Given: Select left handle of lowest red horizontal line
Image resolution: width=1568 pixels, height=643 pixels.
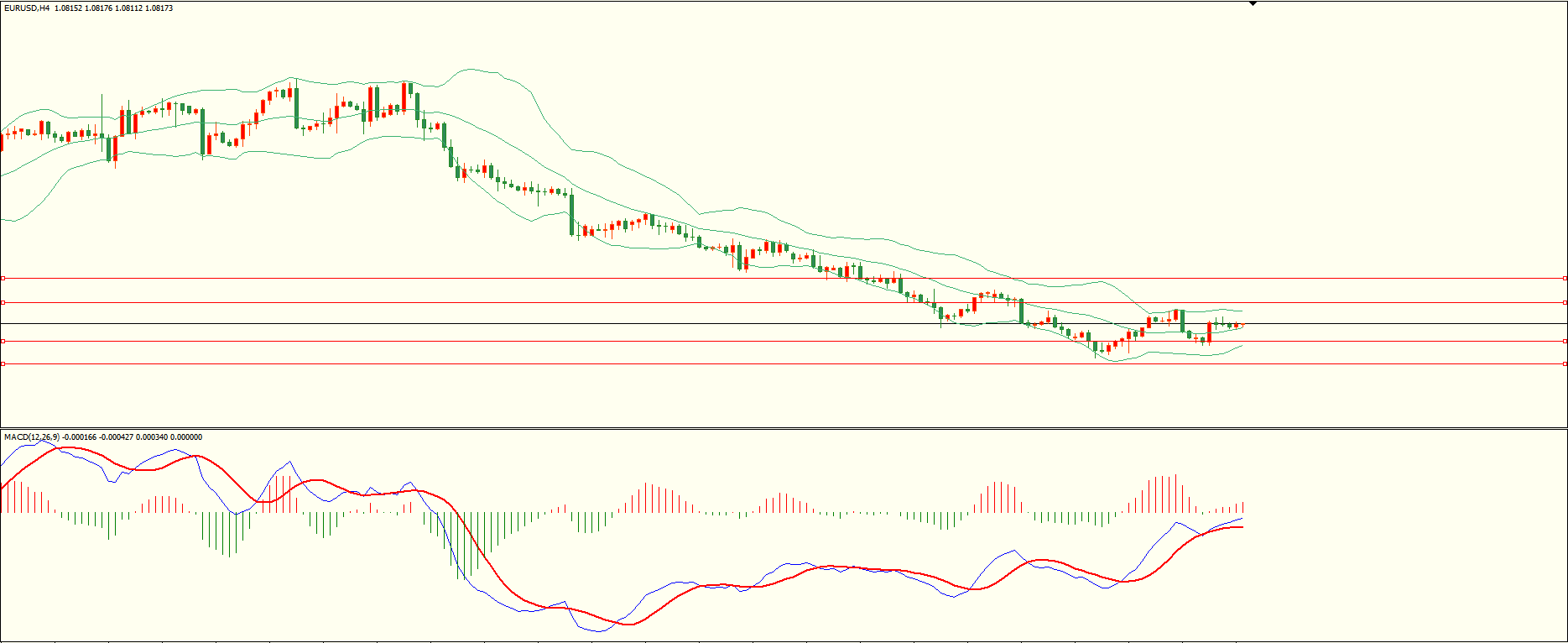Looking at the screenshot, I should point(3,363).
